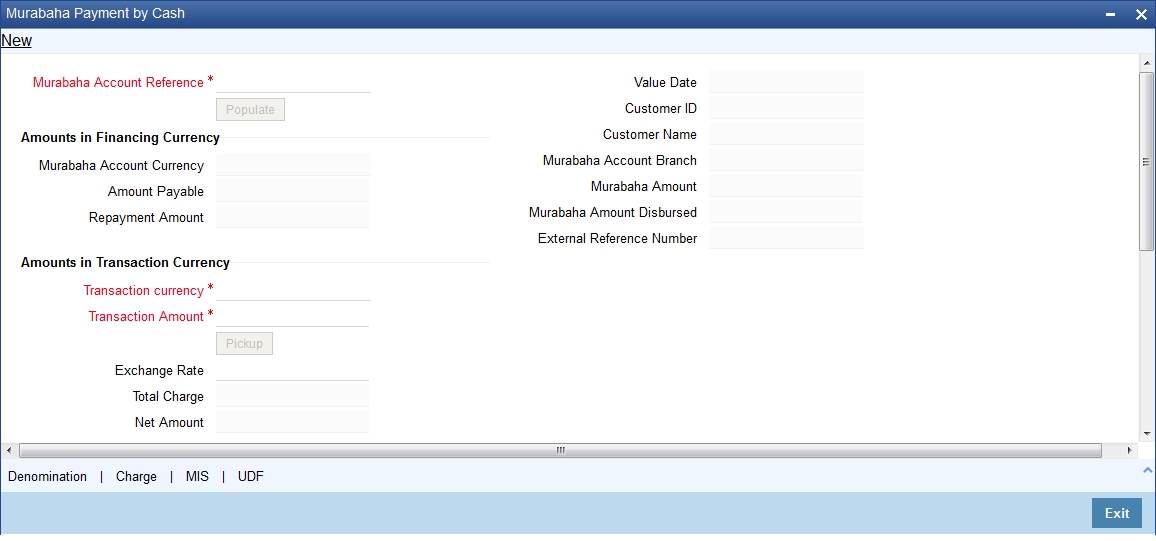The height and width of the screenshot is (541, 1156).
Task: Click the Exit button
Action: (x=1117, y=513)
